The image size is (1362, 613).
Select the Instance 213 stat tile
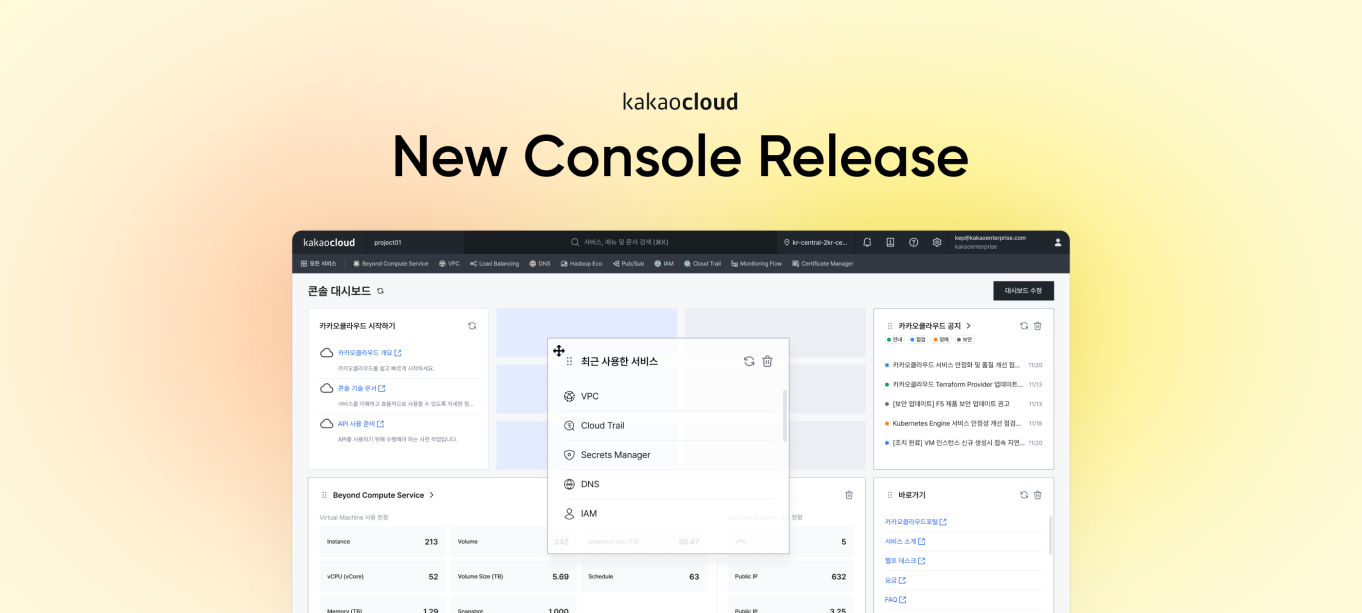[x=382, y=542]
